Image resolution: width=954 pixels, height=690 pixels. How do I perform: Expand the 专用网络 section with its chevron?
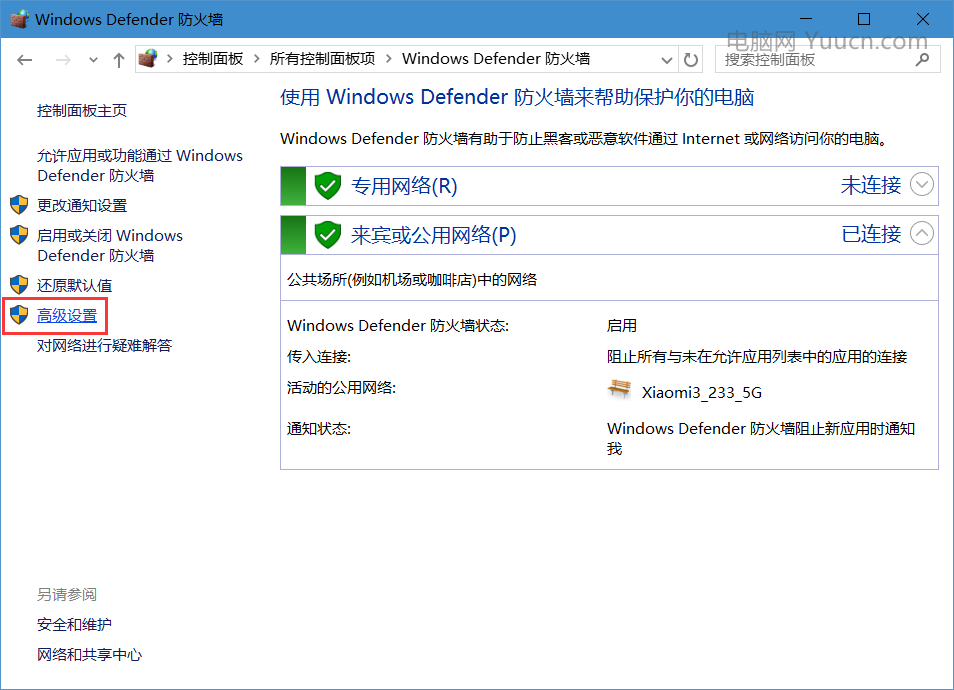pyautogui.click(x=922, y=184)
